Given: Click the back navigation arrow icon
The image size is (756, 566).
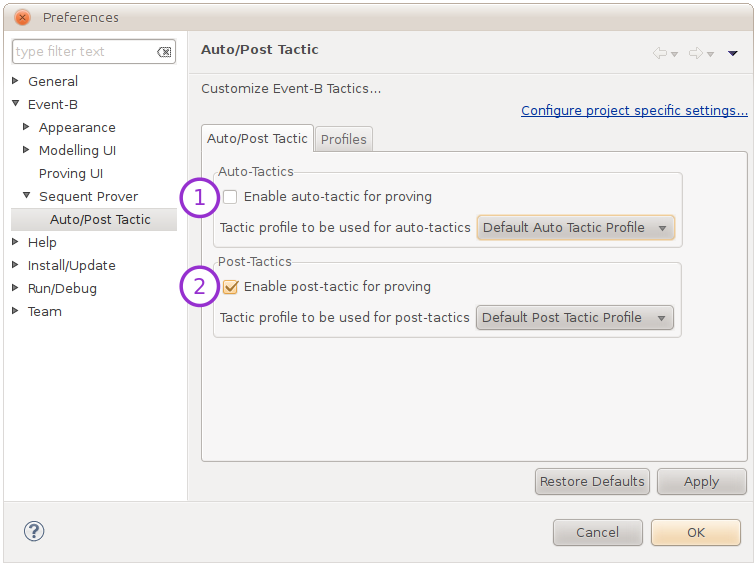Looking at the screenshot, I should [660, 53].
